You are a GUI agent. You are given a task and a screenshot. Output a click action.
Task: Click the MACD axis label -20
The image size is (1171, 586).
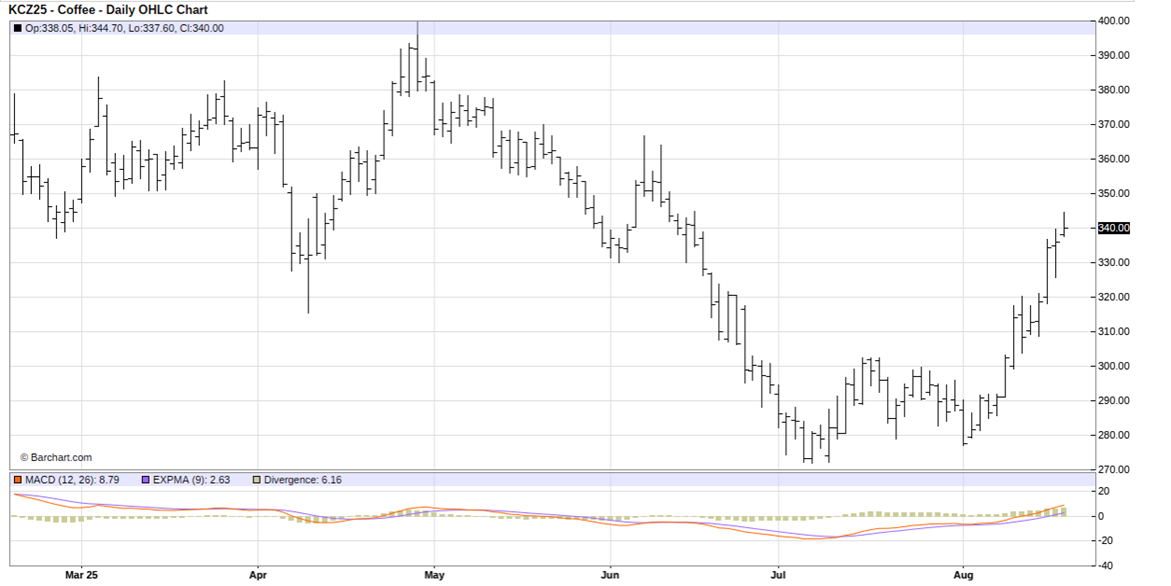[x=1105, y=540]
